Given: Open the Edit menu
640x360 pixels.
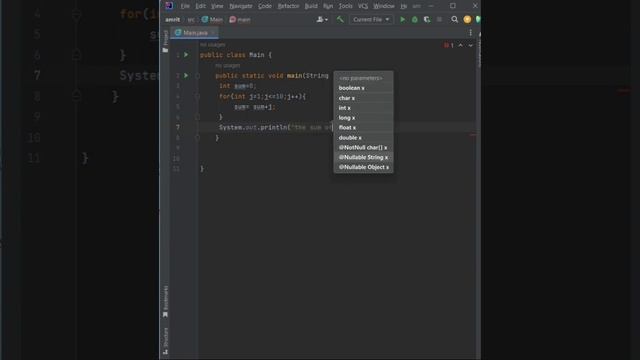Looking at the screenshot, I should coord(200,6).
